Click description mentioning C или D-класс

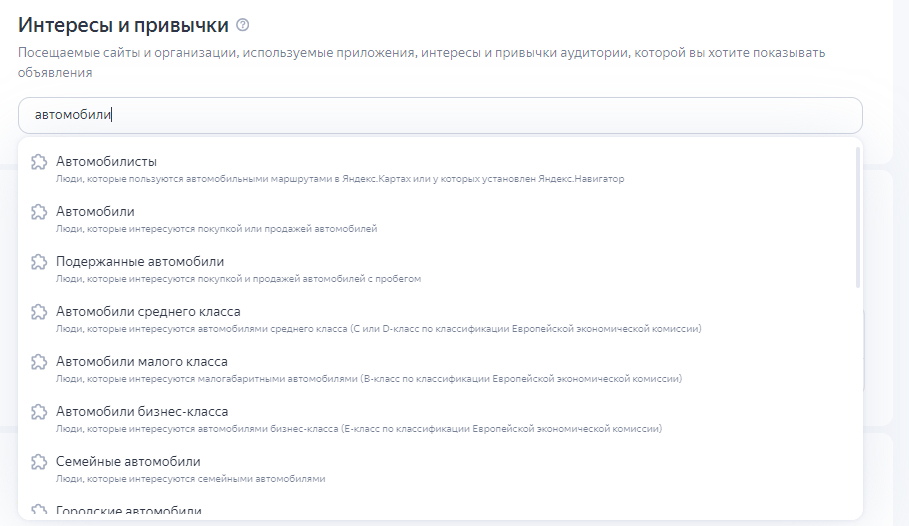coord(379,328)
